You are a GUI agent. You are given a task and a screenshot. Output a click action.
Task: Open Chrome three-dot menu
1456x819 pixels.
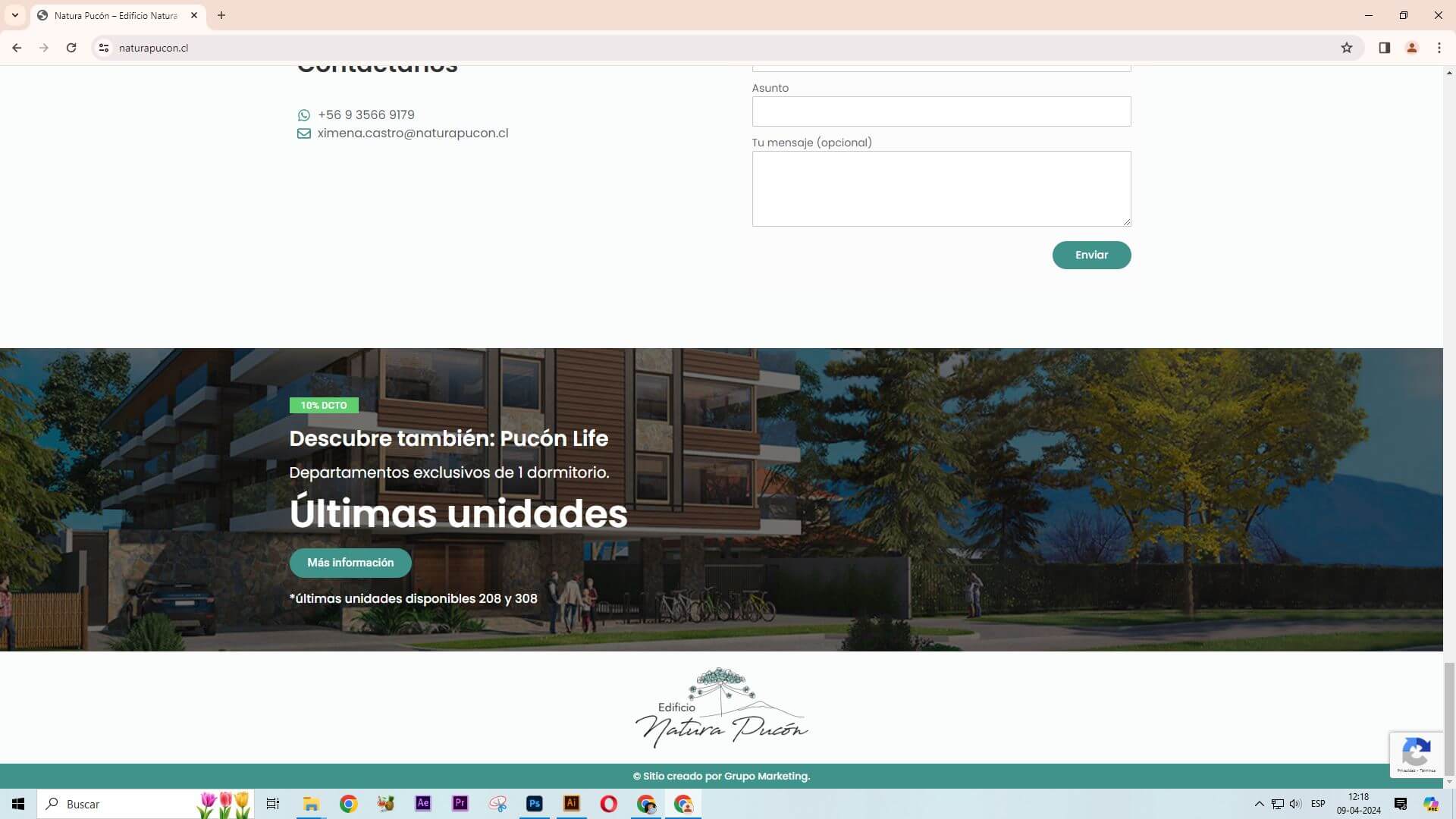point(1439,48)
